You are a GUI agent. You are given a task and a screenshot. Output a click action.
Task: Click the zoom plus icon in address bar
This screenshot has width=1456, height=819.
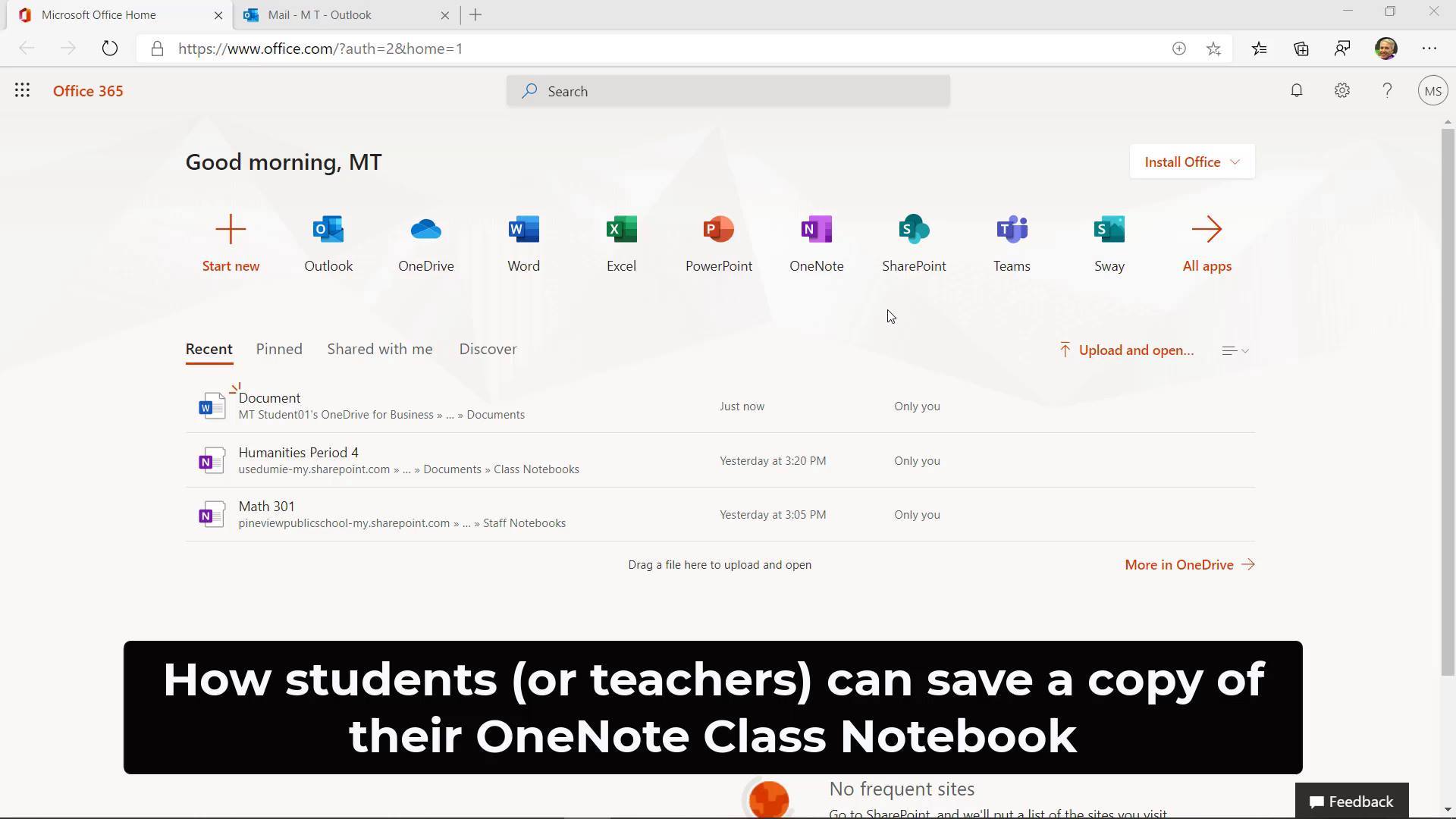click(x=1178, y=49)
